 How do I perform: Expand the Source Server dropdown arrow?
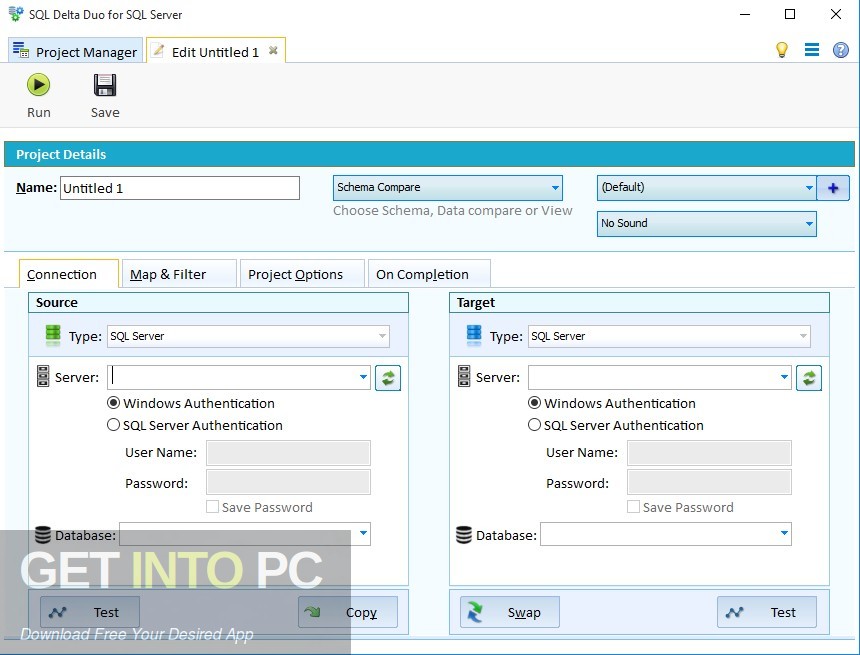[363, 377]
